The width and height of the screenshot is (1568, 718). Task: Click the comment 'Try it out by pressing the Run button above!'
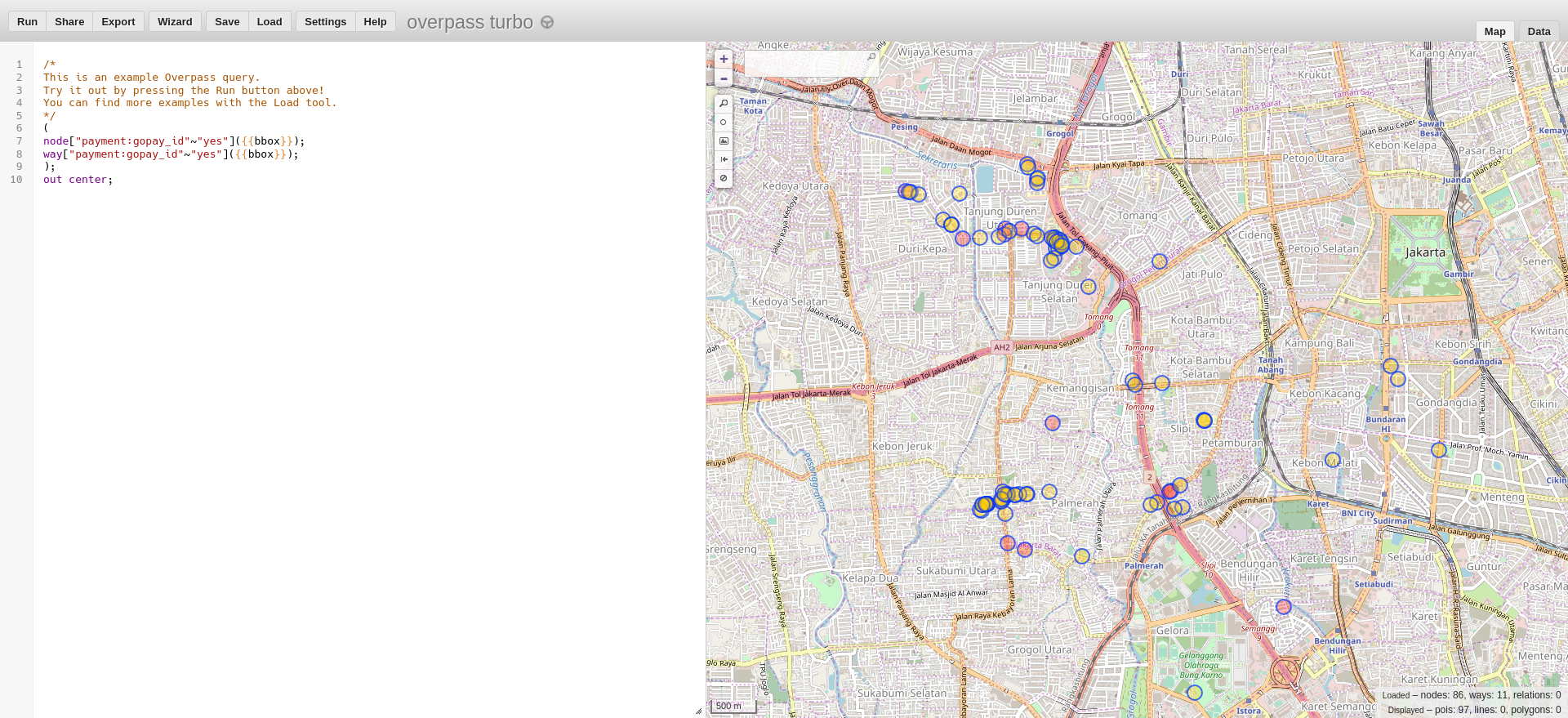click(x=184, y=90)
